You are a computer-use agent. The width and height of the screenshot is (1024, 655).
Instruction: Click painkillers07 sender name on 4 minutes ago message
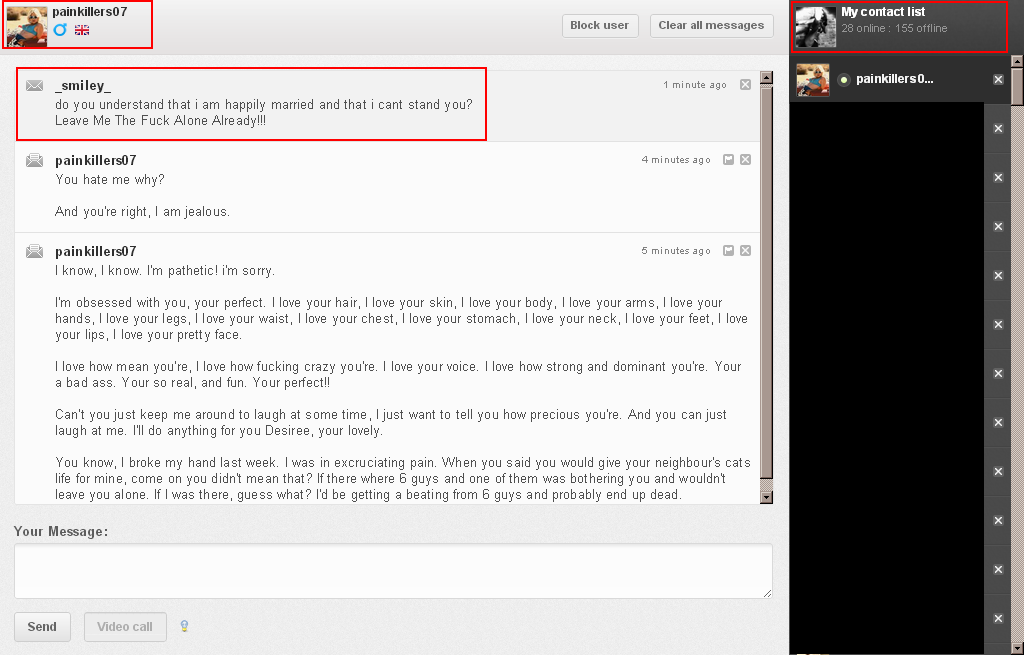(x=96, y=161)
